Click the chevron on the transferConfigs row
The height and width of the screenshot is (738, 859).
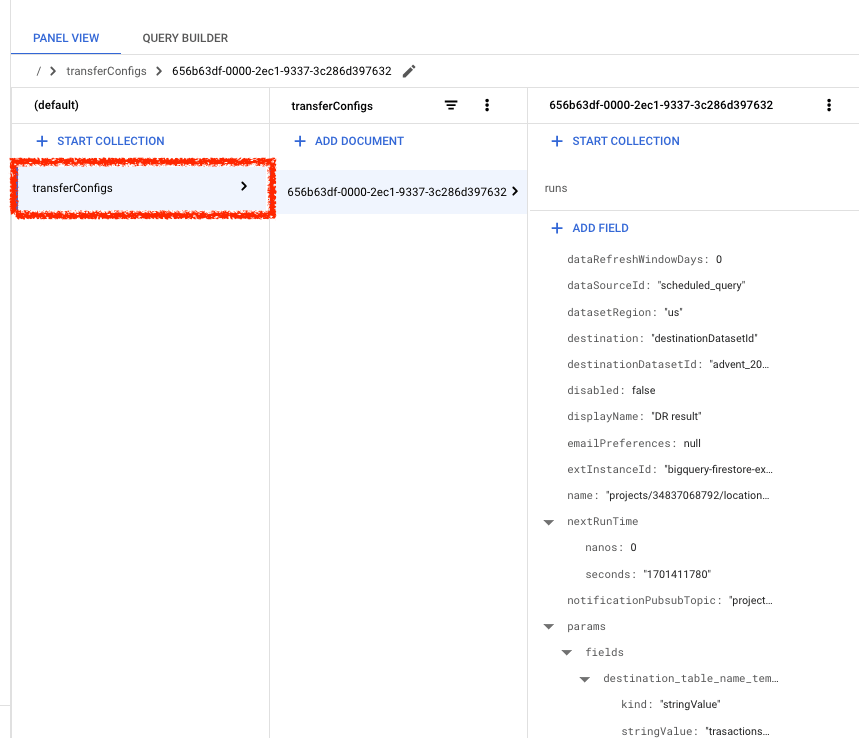coord(244,187)
